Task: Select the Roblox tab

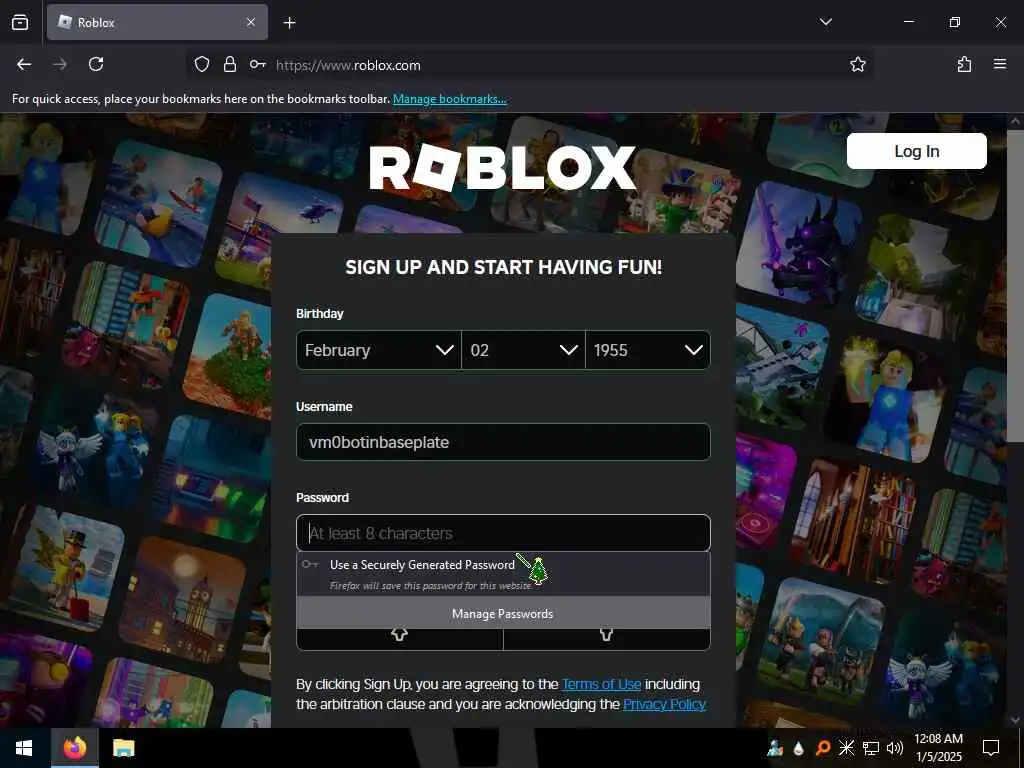Action: 157,22
